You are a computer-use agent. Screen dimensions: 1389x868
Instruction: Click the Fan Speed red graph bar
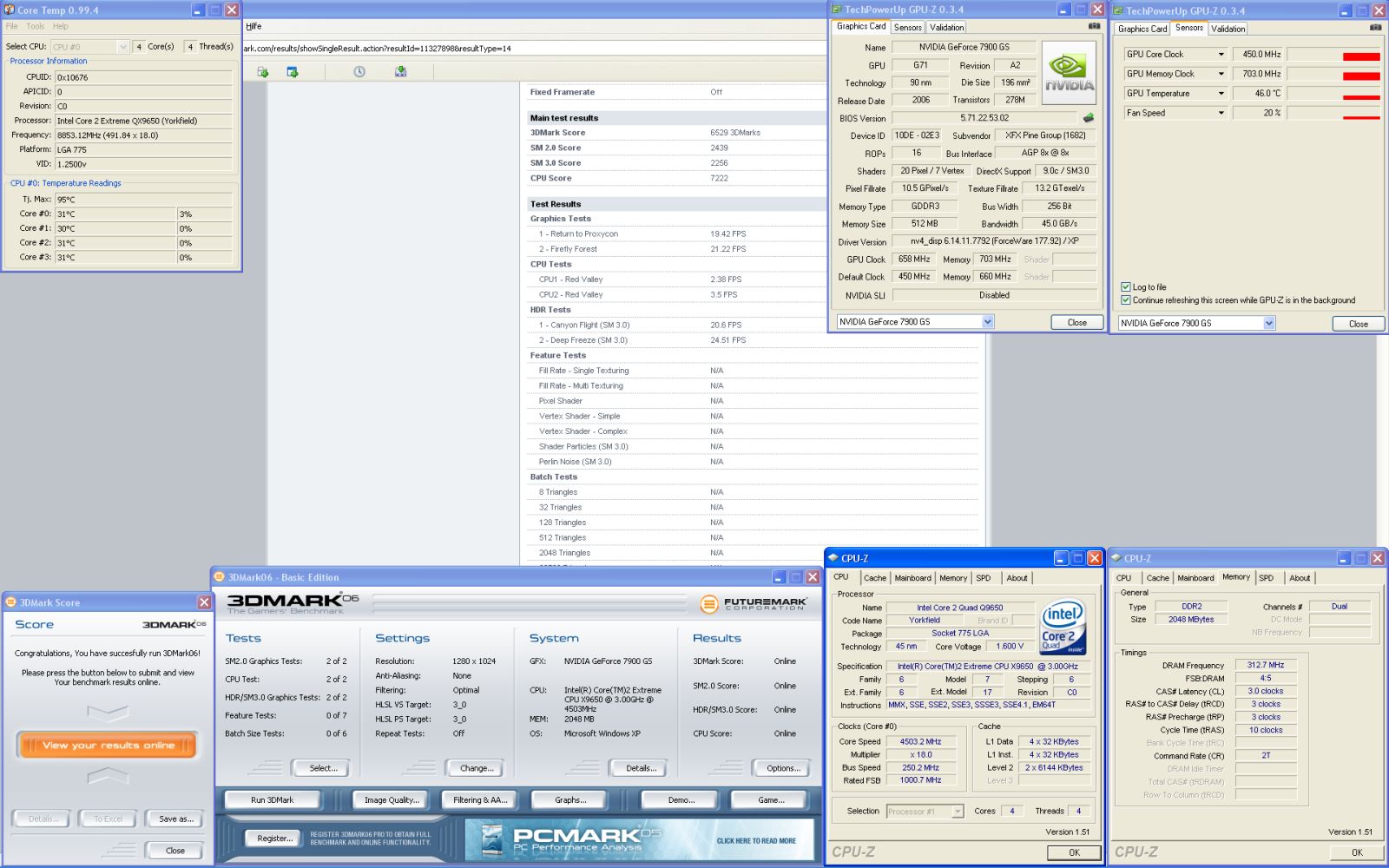tap(1361, 117)
